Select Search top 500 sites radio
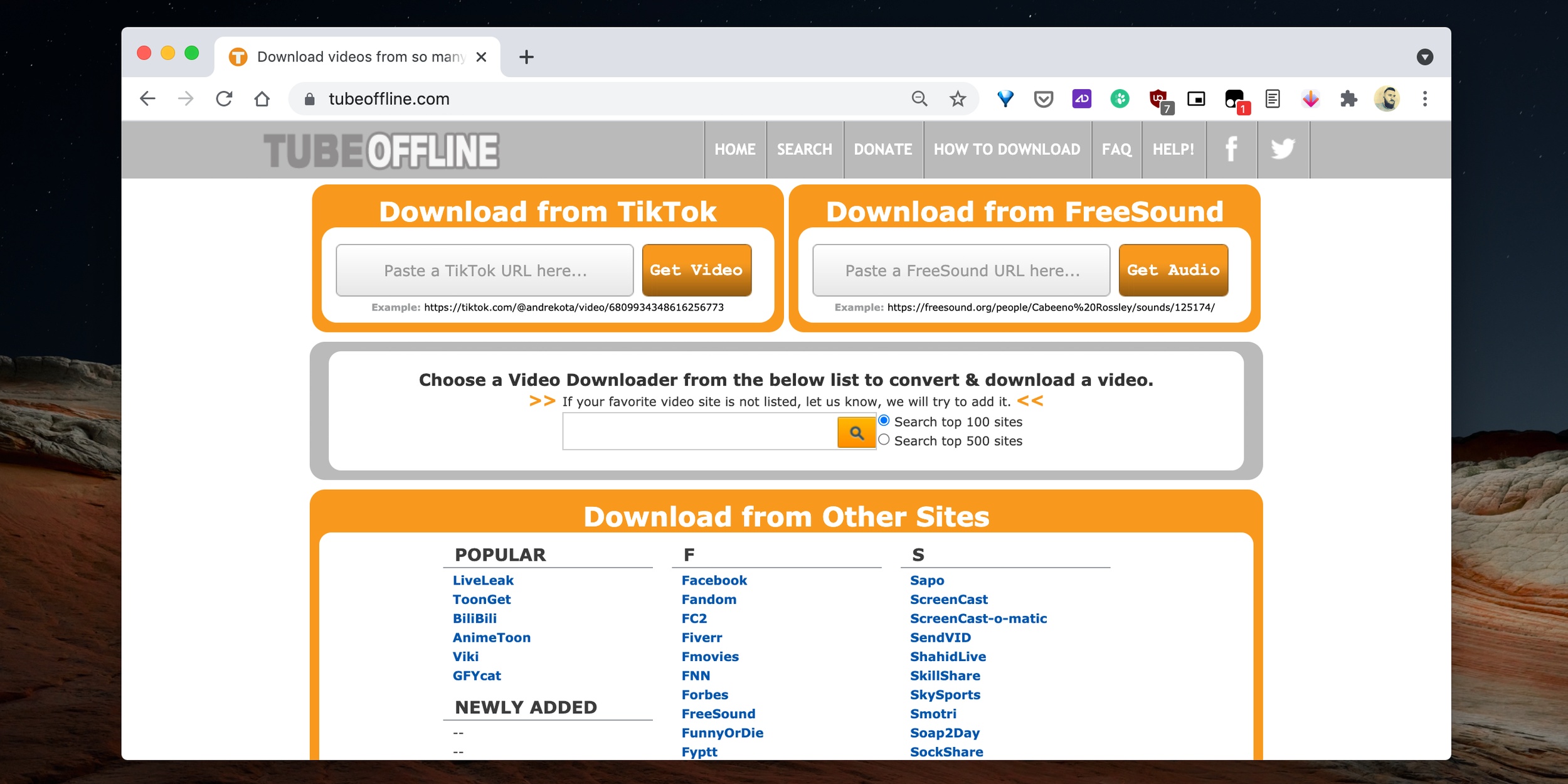 point(884,440)
